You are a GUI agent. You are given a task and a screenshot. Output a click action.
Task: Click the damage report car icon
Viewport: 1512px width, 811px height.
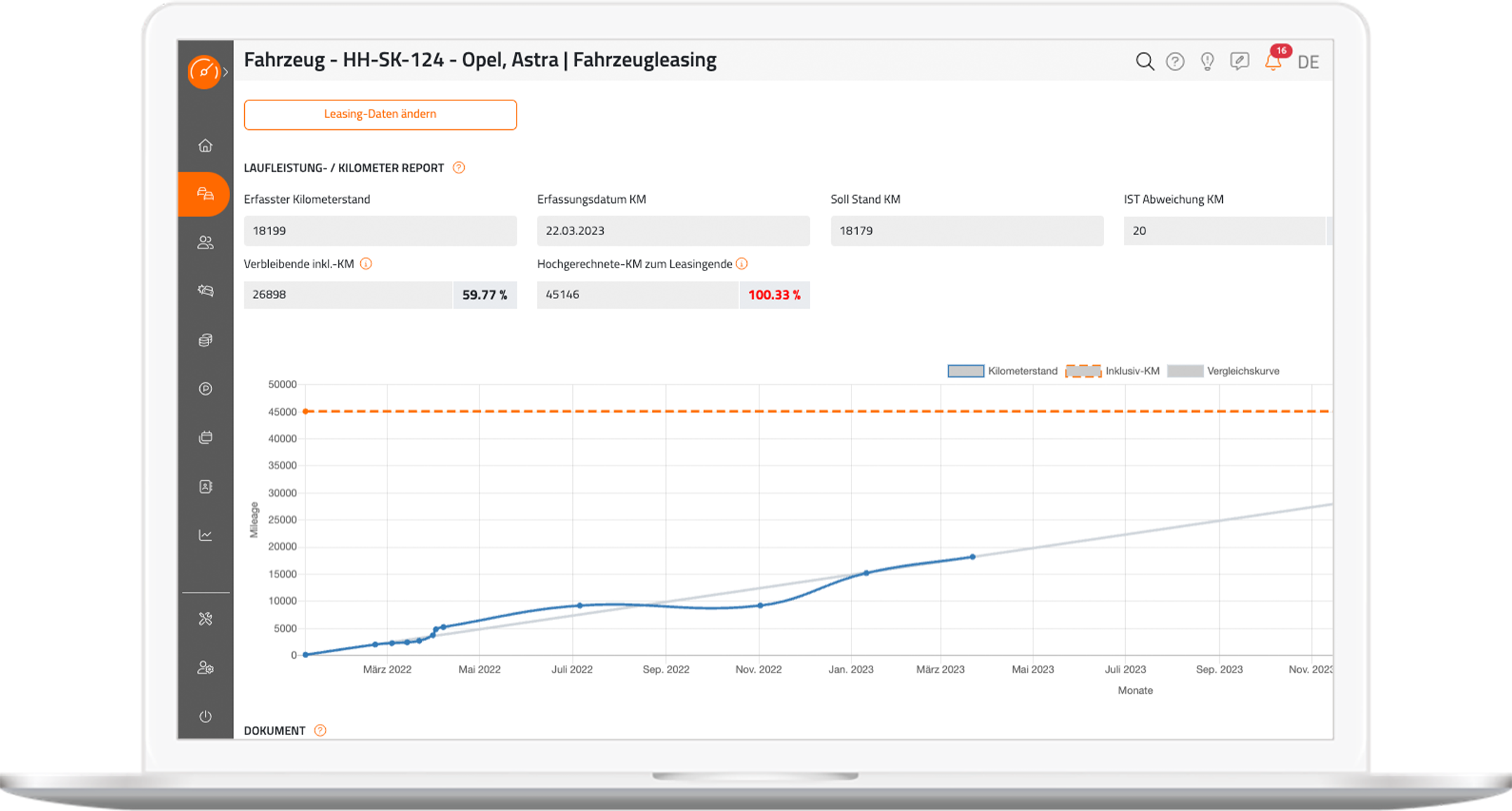click(x=205, y=291)
